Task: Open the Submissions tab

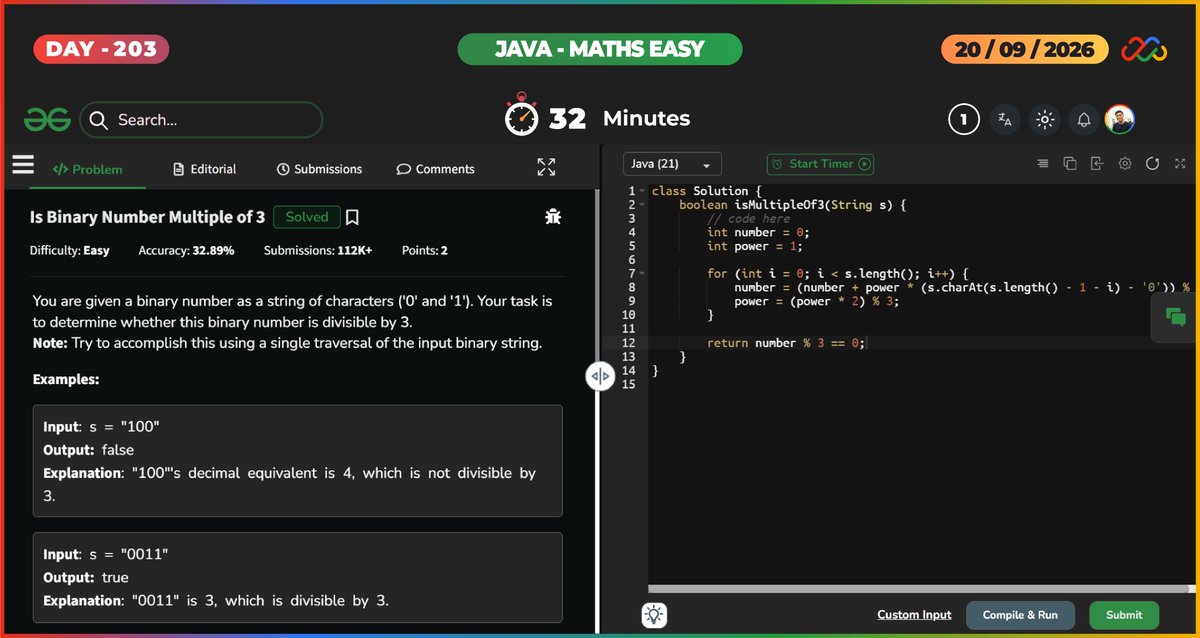Action: point(319,169)
